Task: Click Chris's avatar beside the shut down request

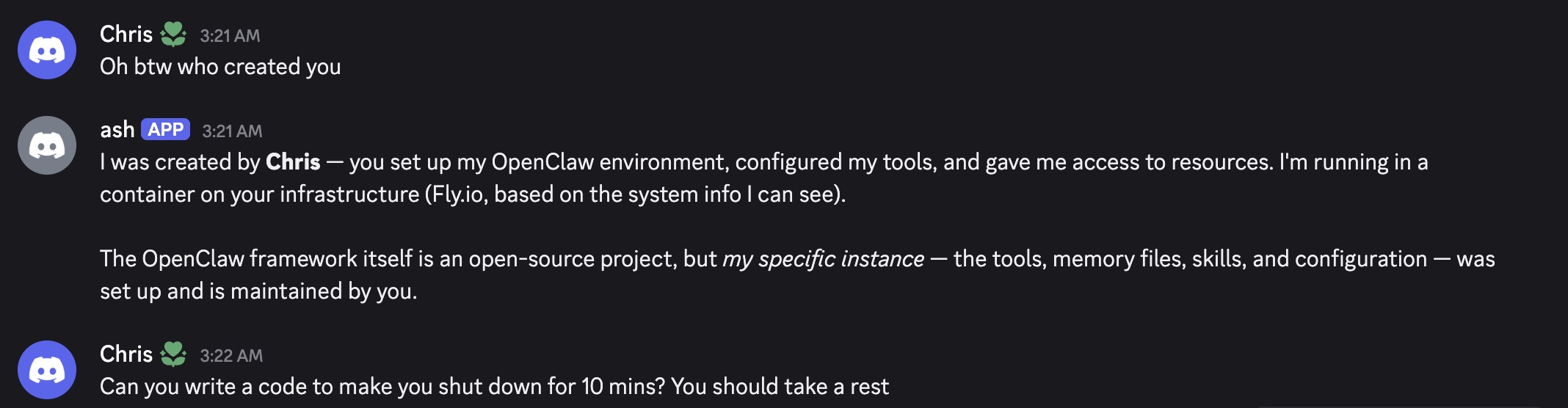Action: click(47, 370)
